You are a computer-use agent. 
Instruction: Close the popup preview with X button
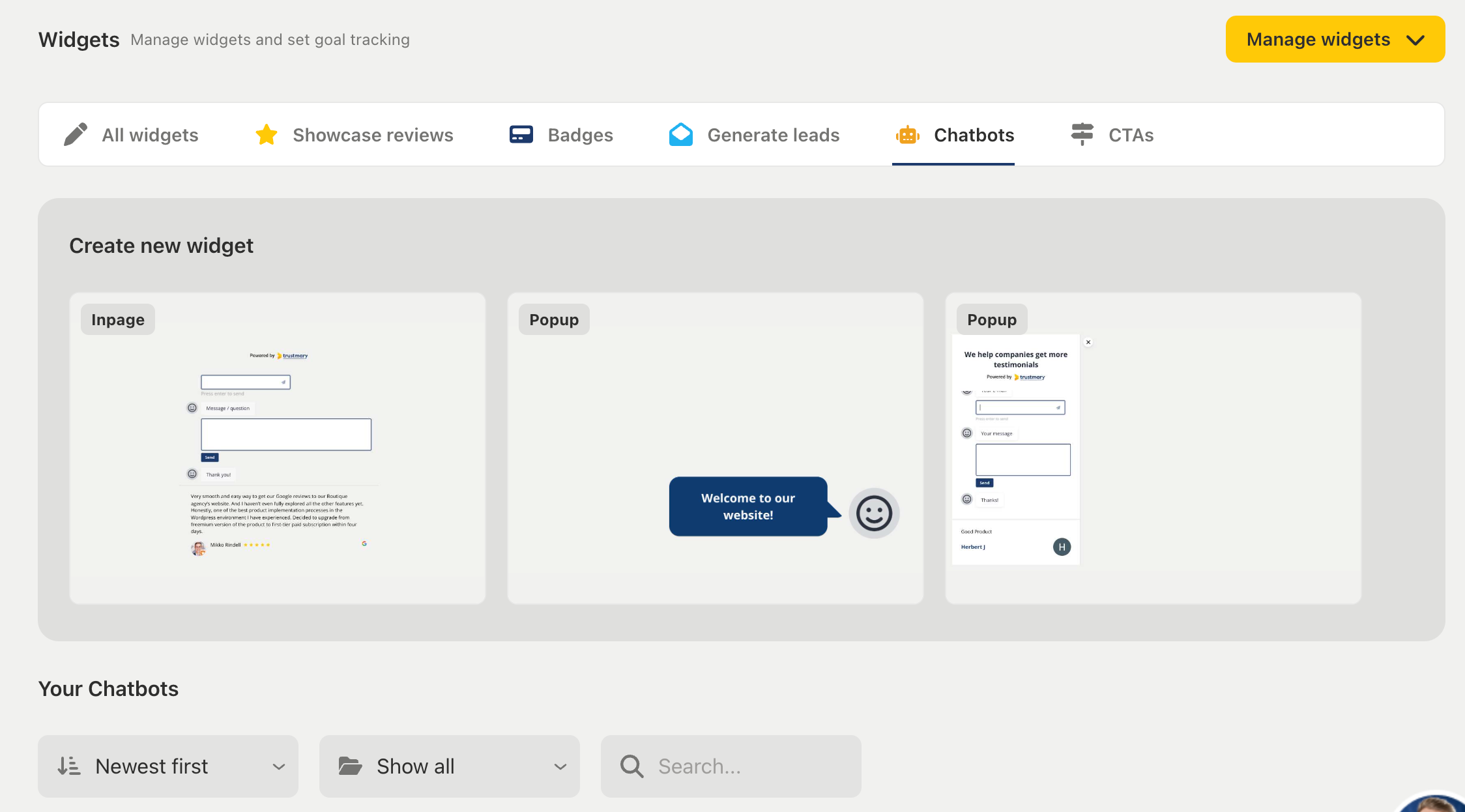pos(1088,342)
